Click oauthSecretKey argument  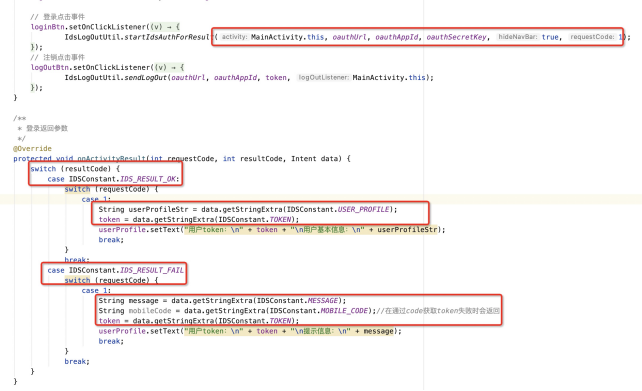456,37
